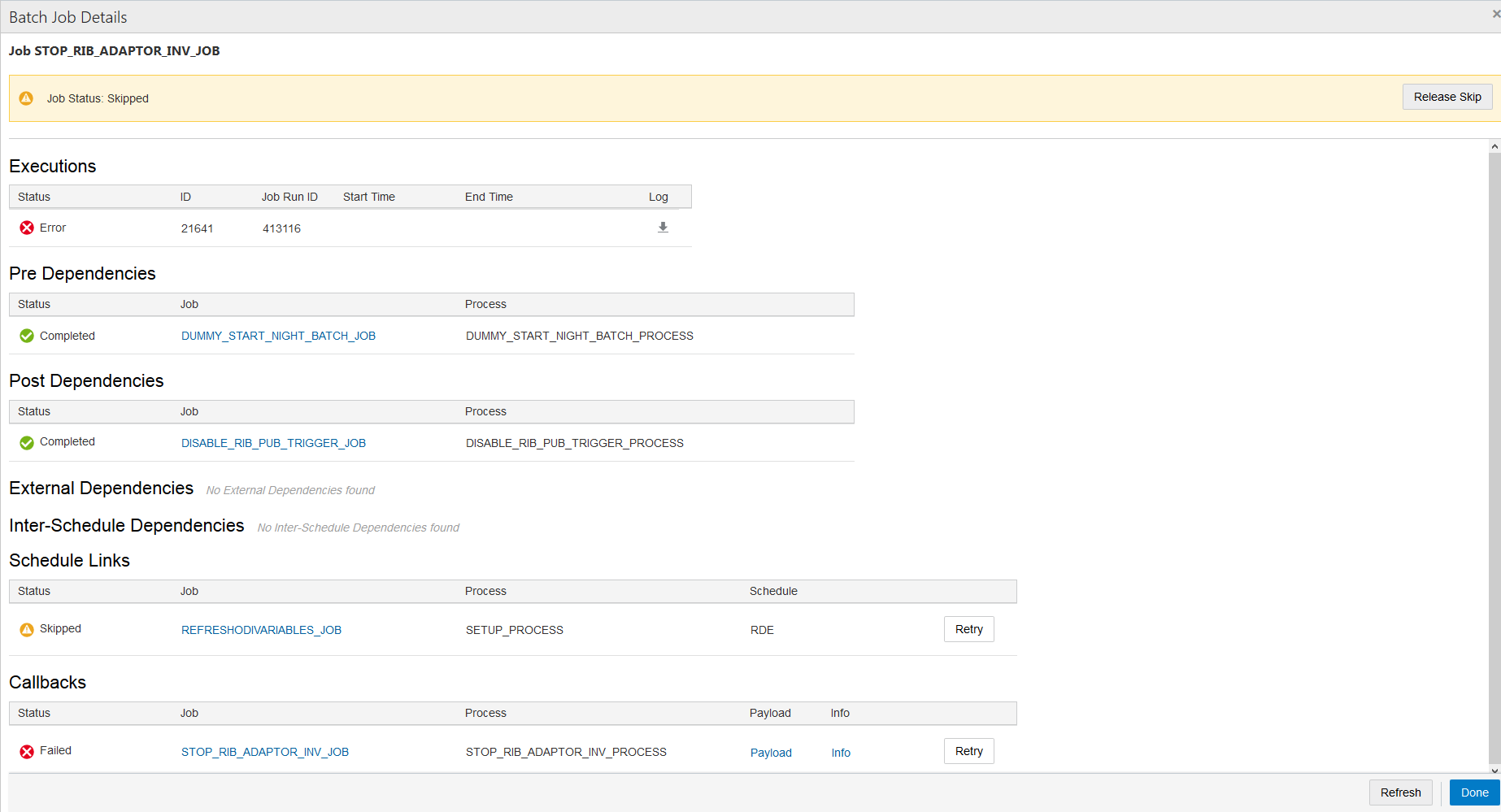Select Job Run ID value 413116
This screenshot has width=1501, height=812.
pyautogui.click(x=281, y=228)
